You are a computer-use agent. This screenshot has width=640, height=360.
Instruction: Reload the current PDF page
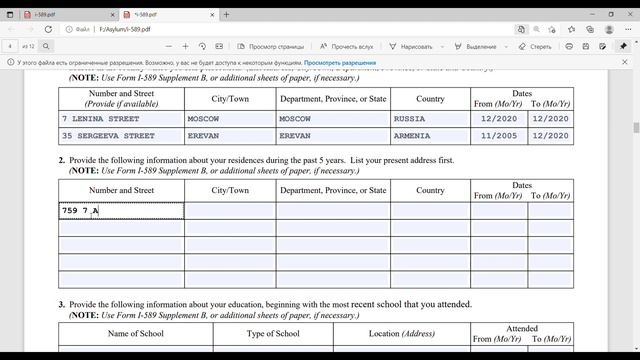click(48, 29)
